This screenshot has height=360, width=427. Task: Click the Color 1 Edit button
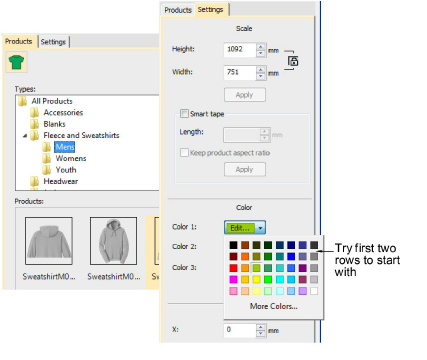(240, 228)
